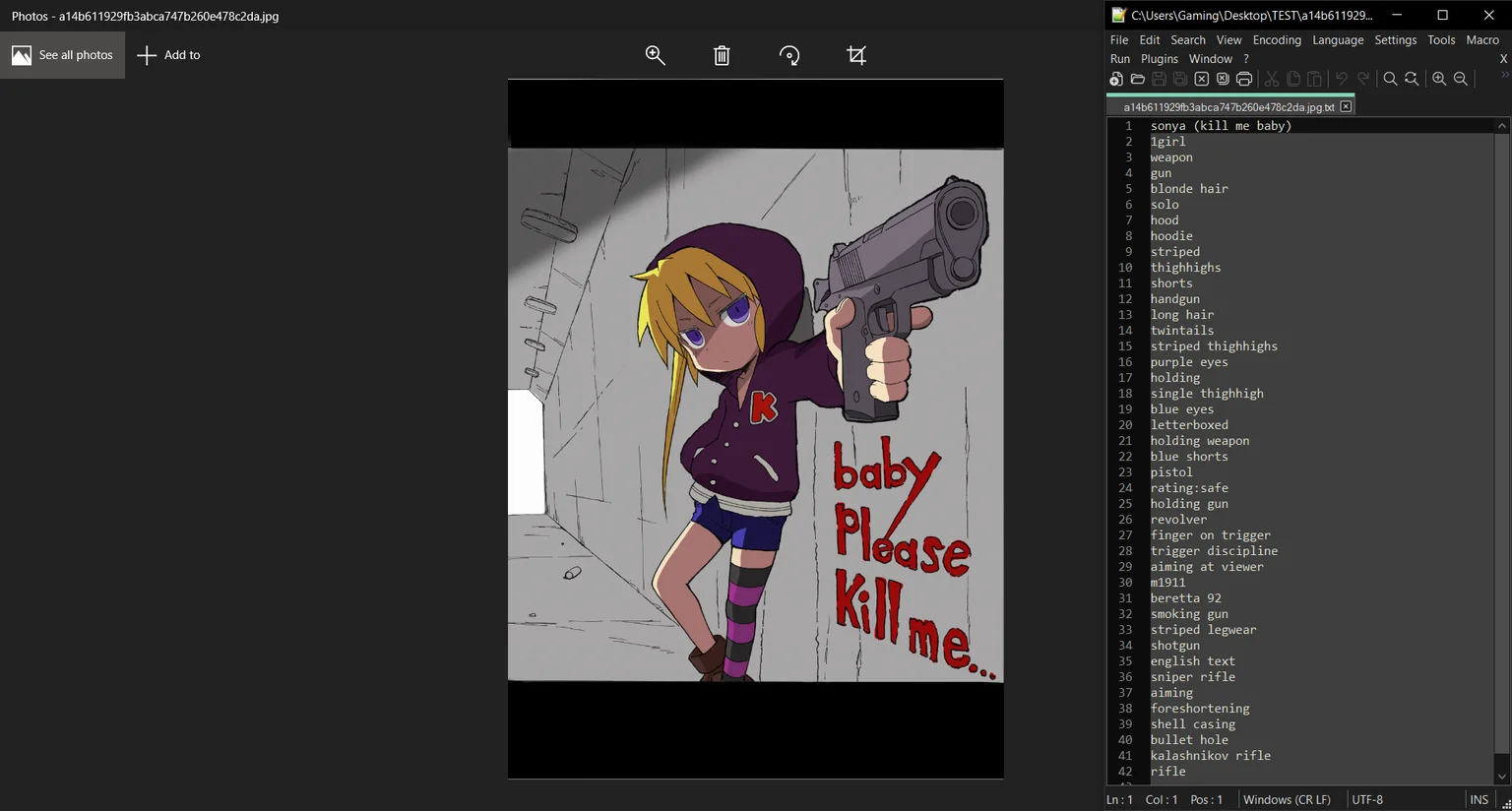Click the Save icon in Notepad++ toolbar
This screenshot has height=811, width=1512.
pos(1159,79)
